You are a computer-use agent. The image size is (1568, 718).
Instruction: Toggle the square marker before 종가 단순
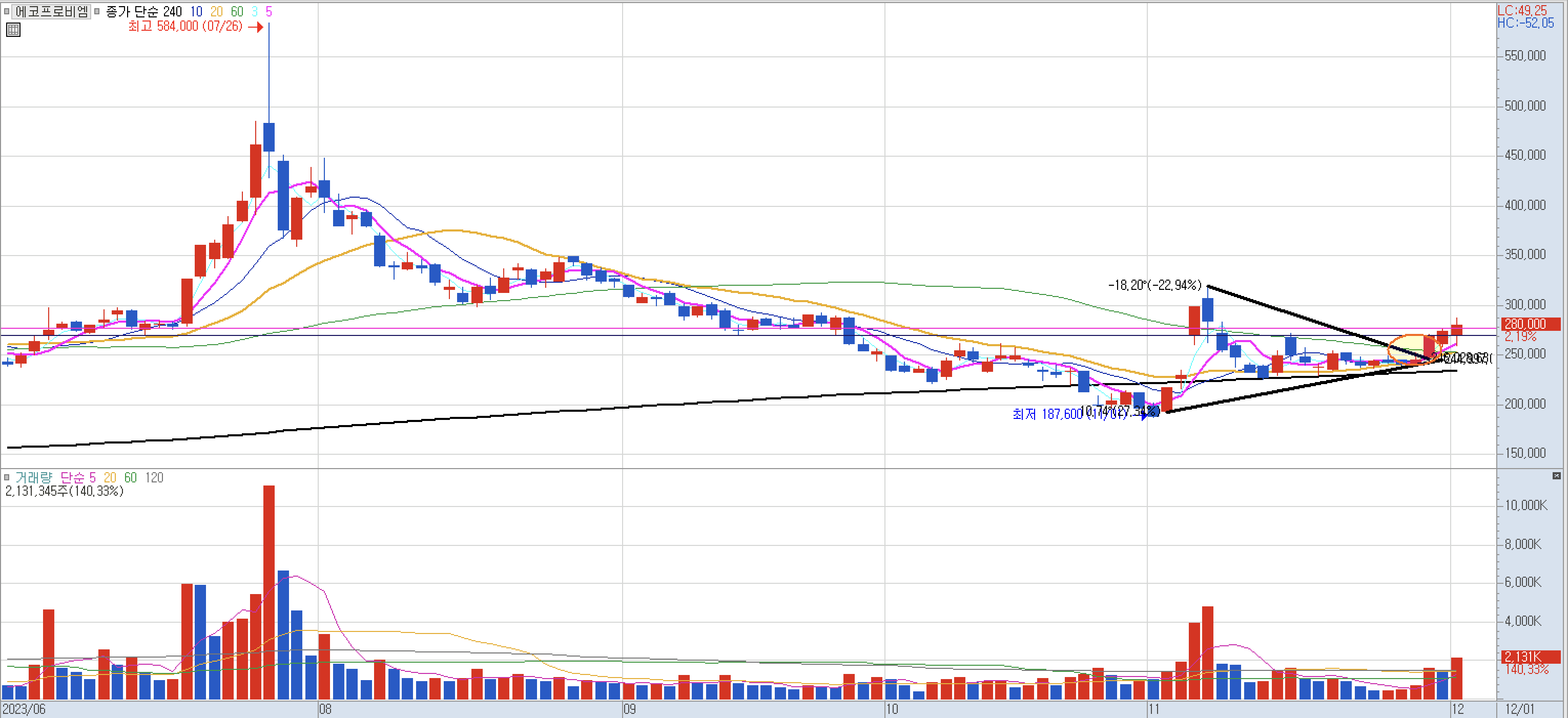pyautogui.click(x=97, y=11)
